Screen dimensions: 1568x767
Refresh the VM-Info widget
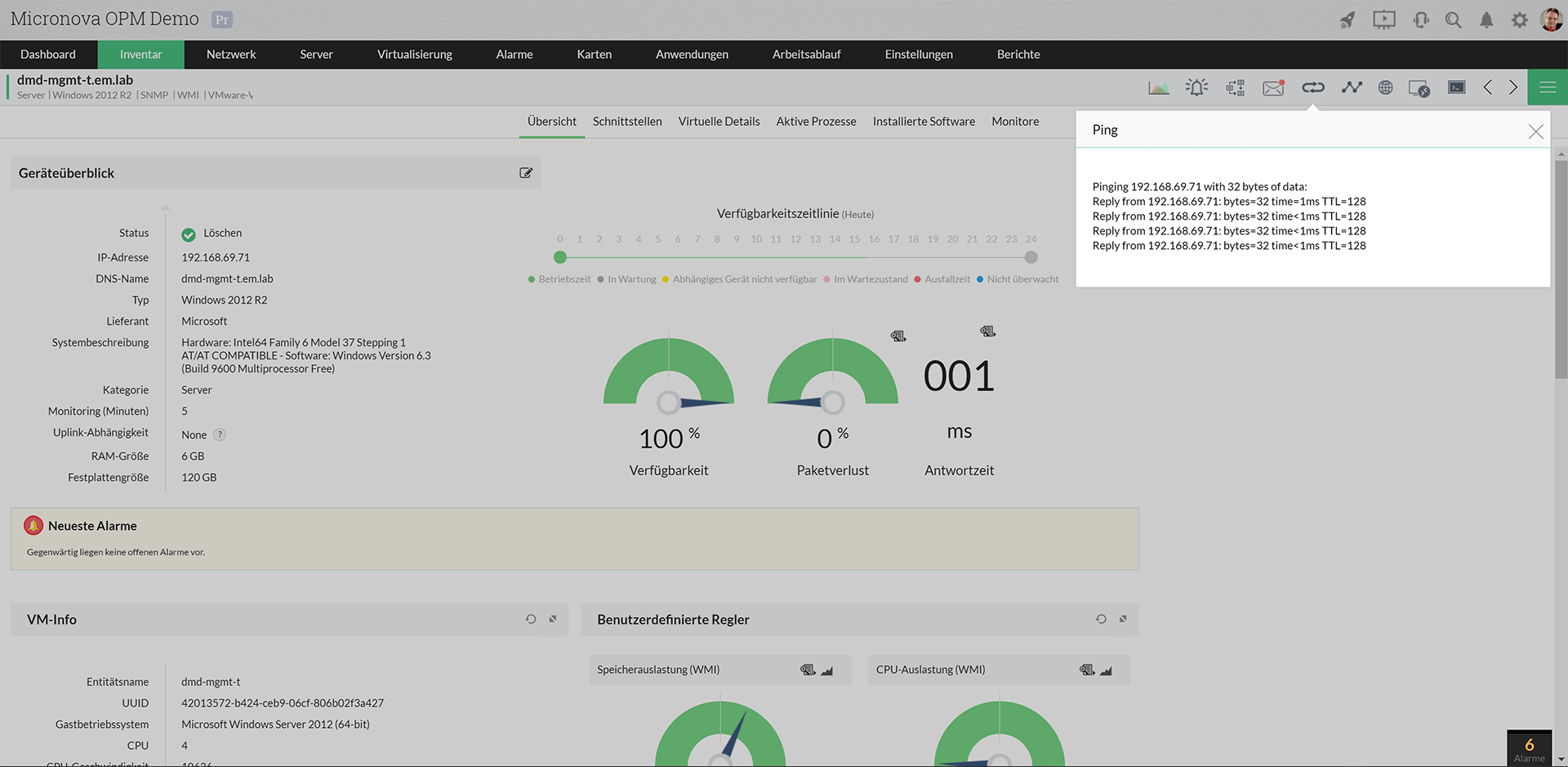(531, 619)
